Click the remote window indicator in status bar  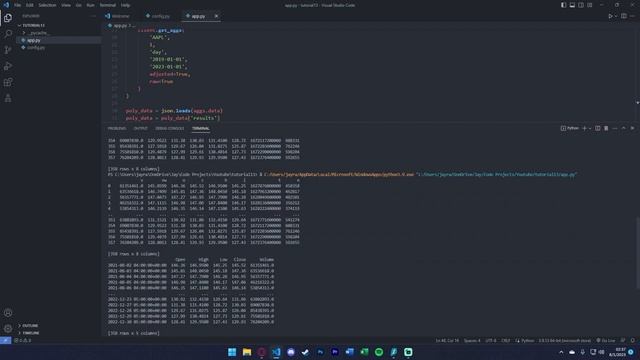tap(5, 340)
